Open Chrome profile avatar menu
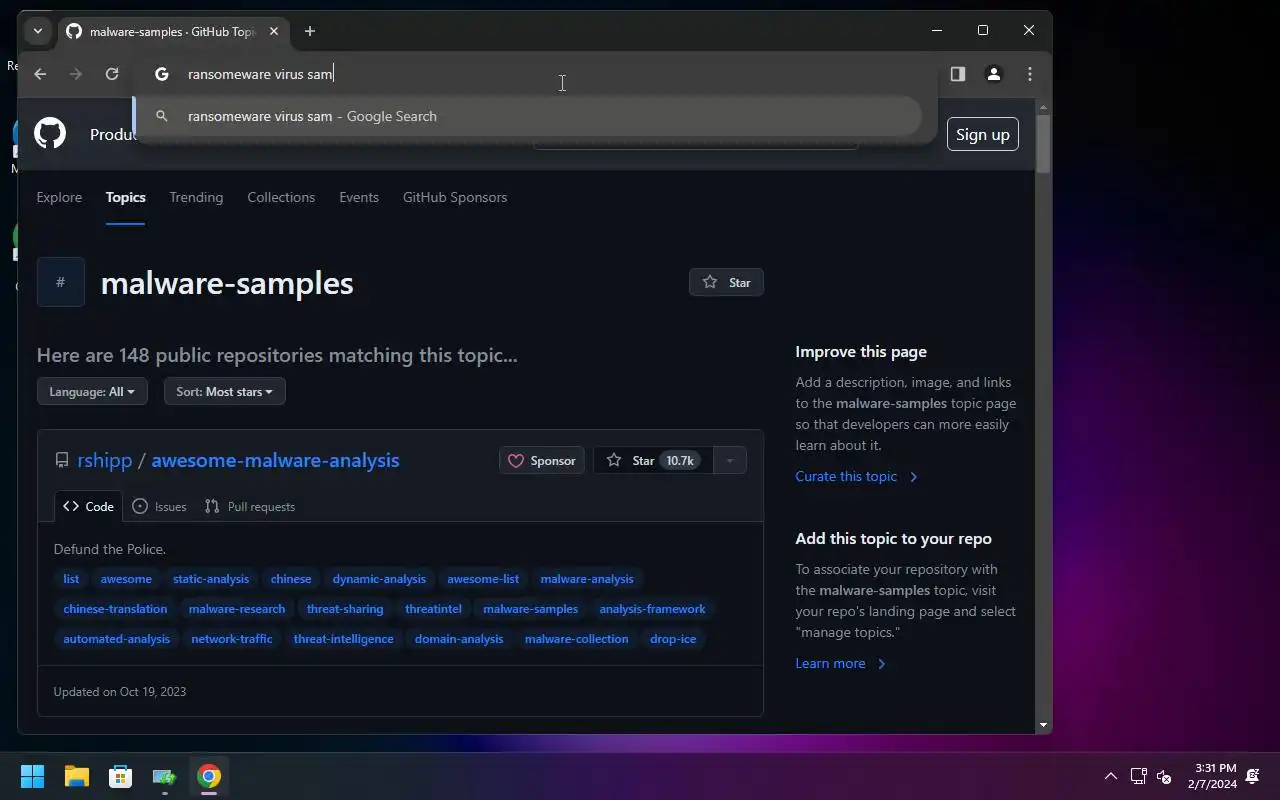 [994, 74]
